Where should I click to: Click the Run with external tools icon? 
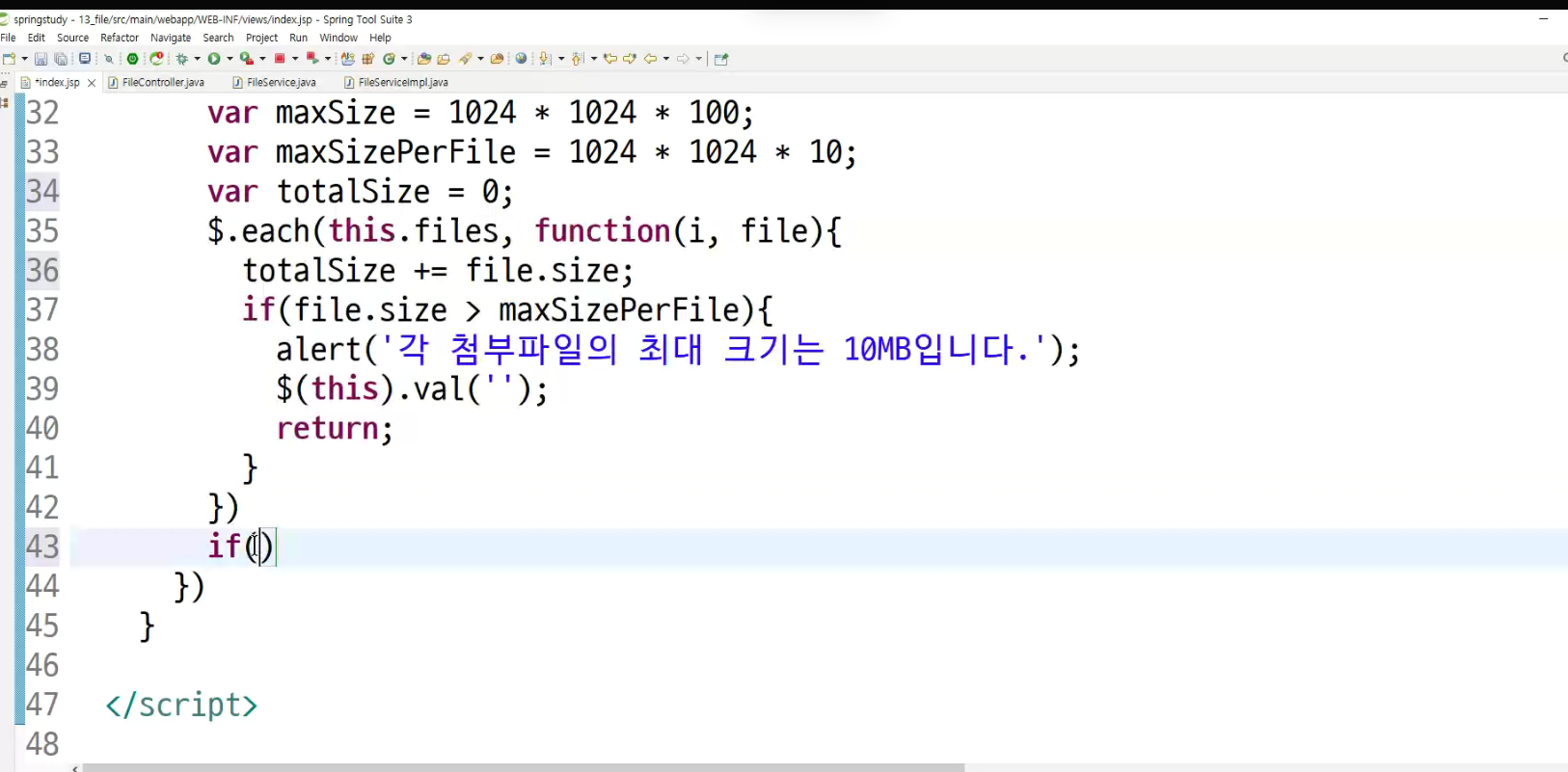247,59
